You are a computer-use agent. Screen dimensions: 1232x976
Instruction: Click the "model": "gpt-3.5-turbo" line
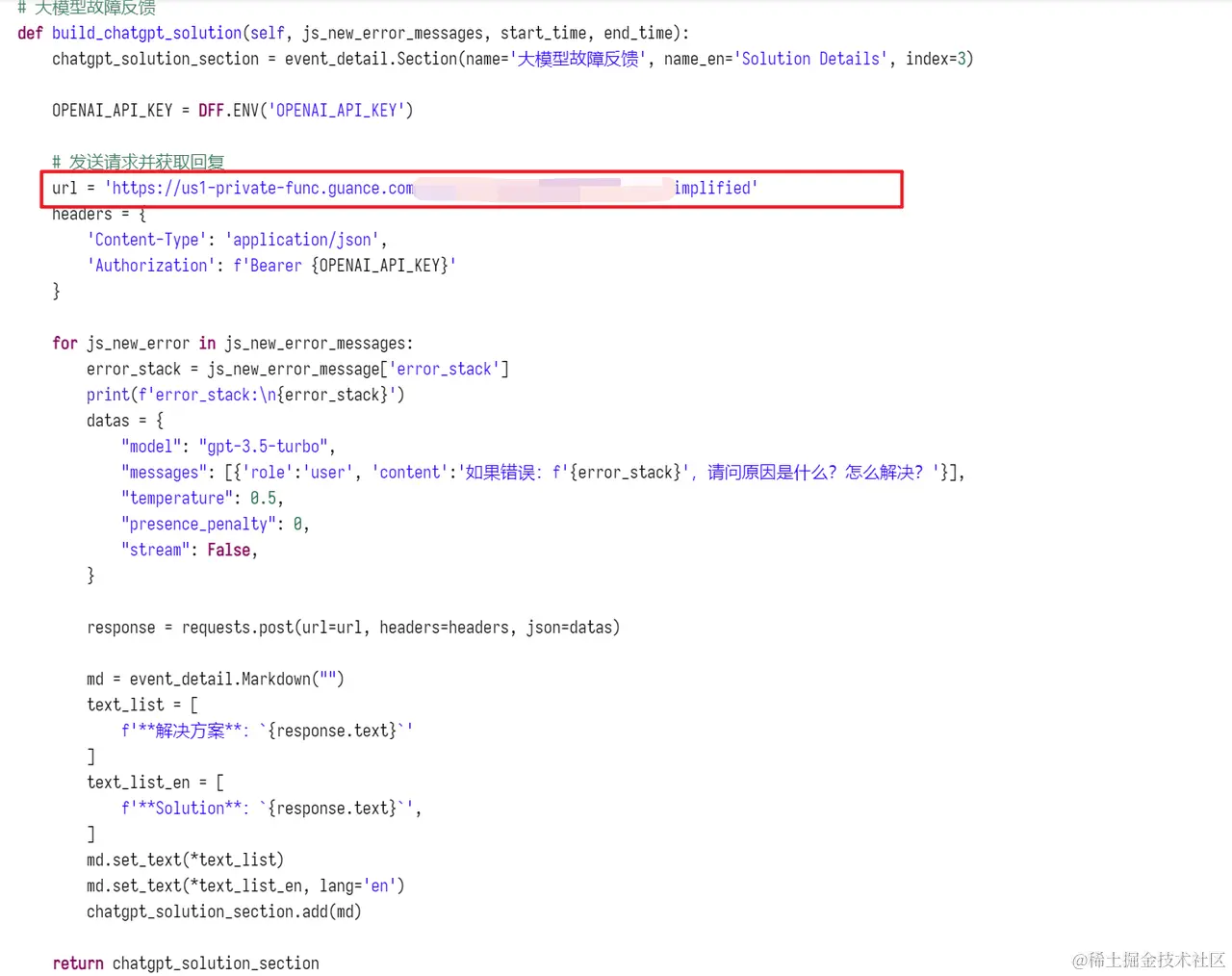pos(228,448)
